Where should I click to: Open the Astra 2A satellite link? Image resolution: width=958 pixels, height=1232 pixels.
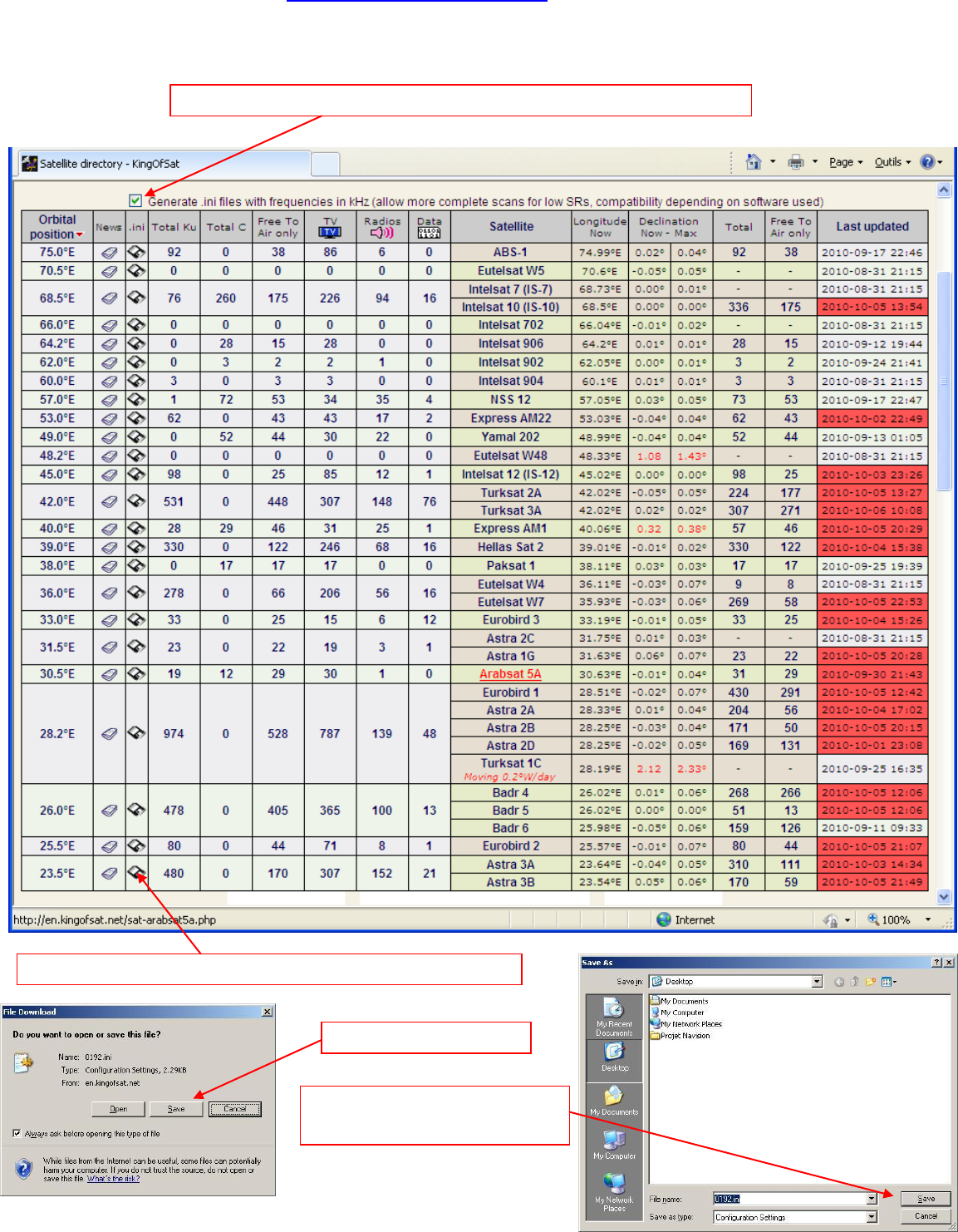coord(510,710)
